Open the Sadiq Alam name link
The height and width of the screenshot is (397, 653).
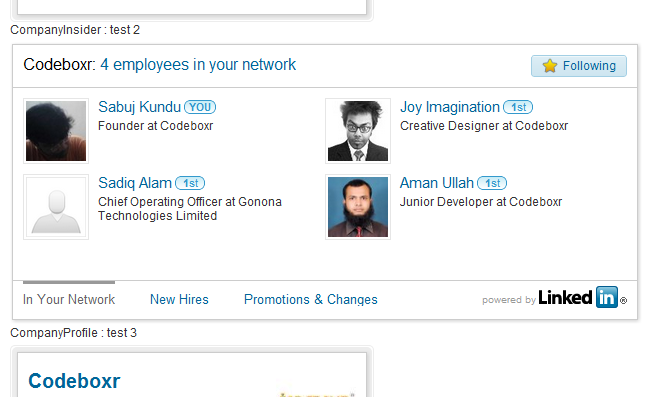135,183
